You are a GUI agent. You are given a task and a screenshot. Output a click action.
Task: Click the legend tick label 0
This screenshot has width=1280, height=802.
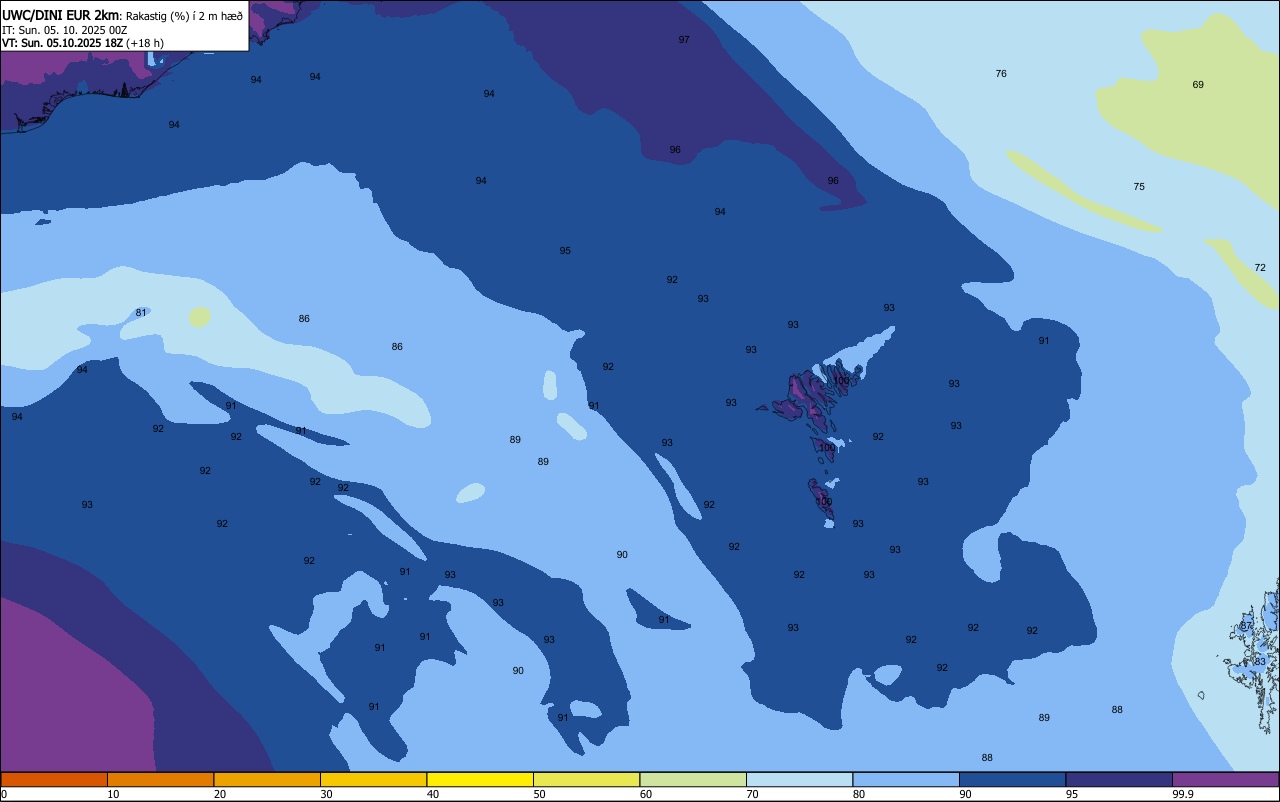pyautogui.click(x=4, y=794)
